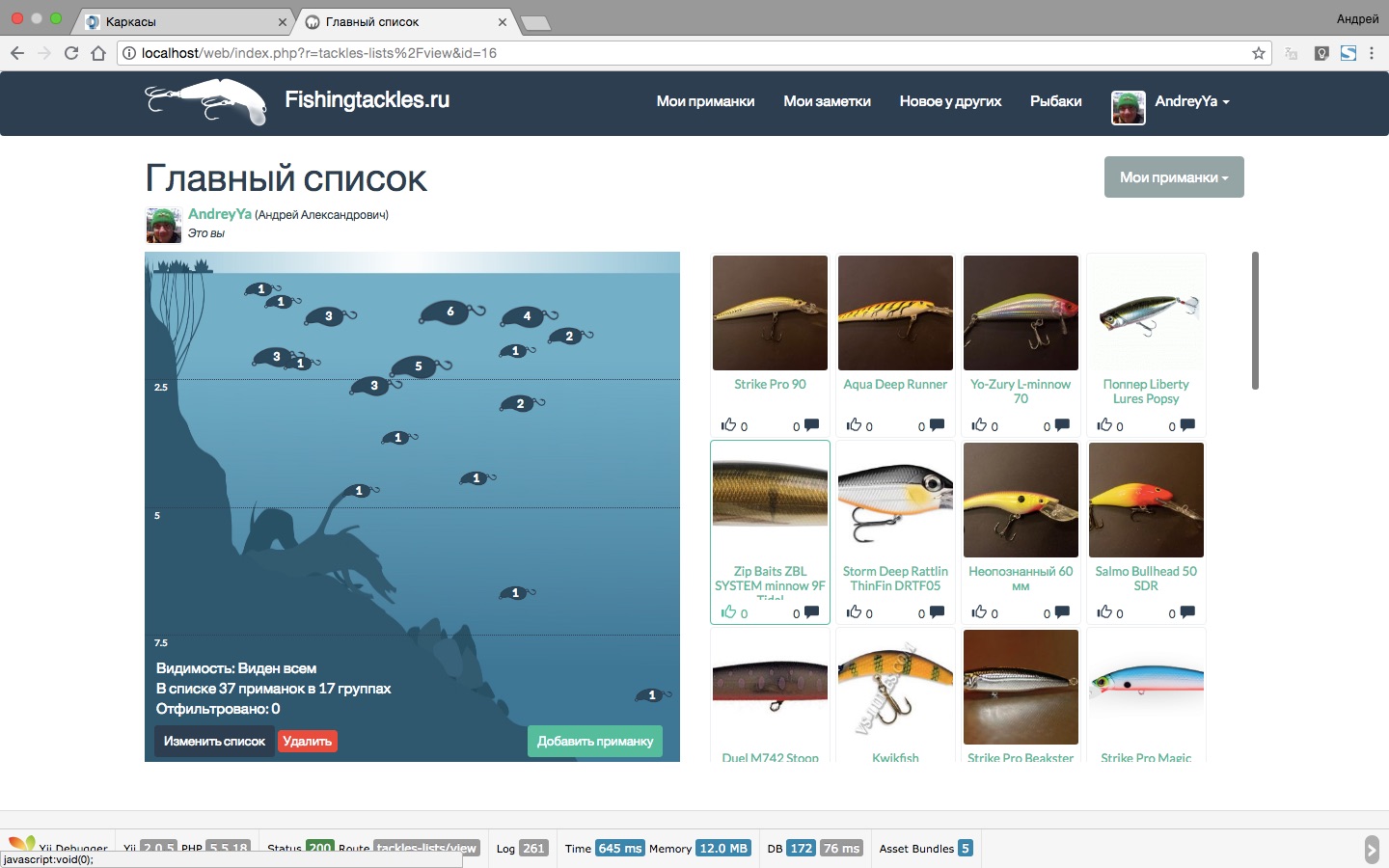Open comments for Salmo Bullhead 50 SDR
Image resolution: width=1389 pixels, height=868 pixels.
pos(1188,612)
